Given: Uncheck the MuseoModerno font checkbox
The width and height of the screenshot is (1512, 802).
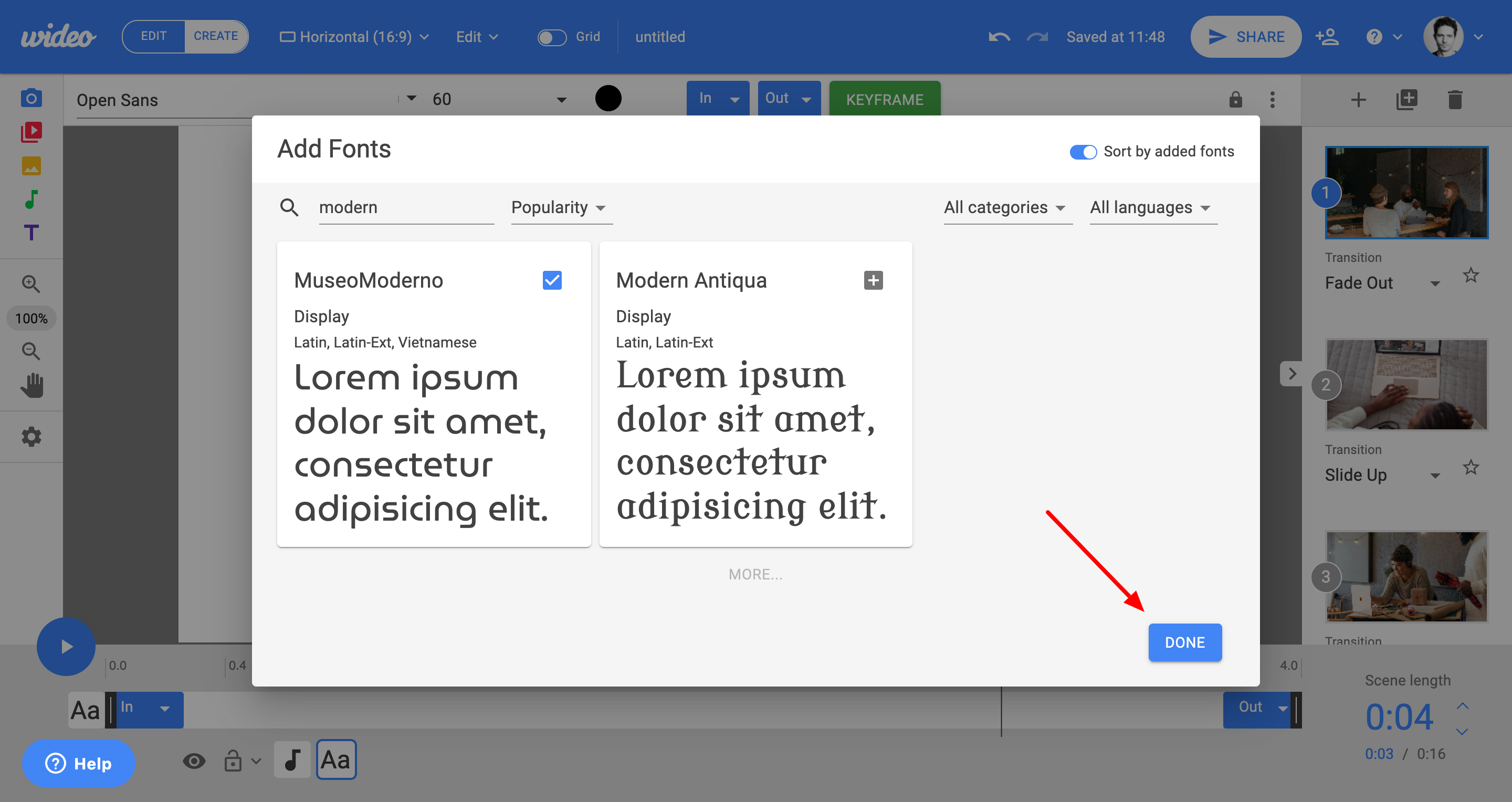Looking at the screenshot, I should (x=552, y=280).
